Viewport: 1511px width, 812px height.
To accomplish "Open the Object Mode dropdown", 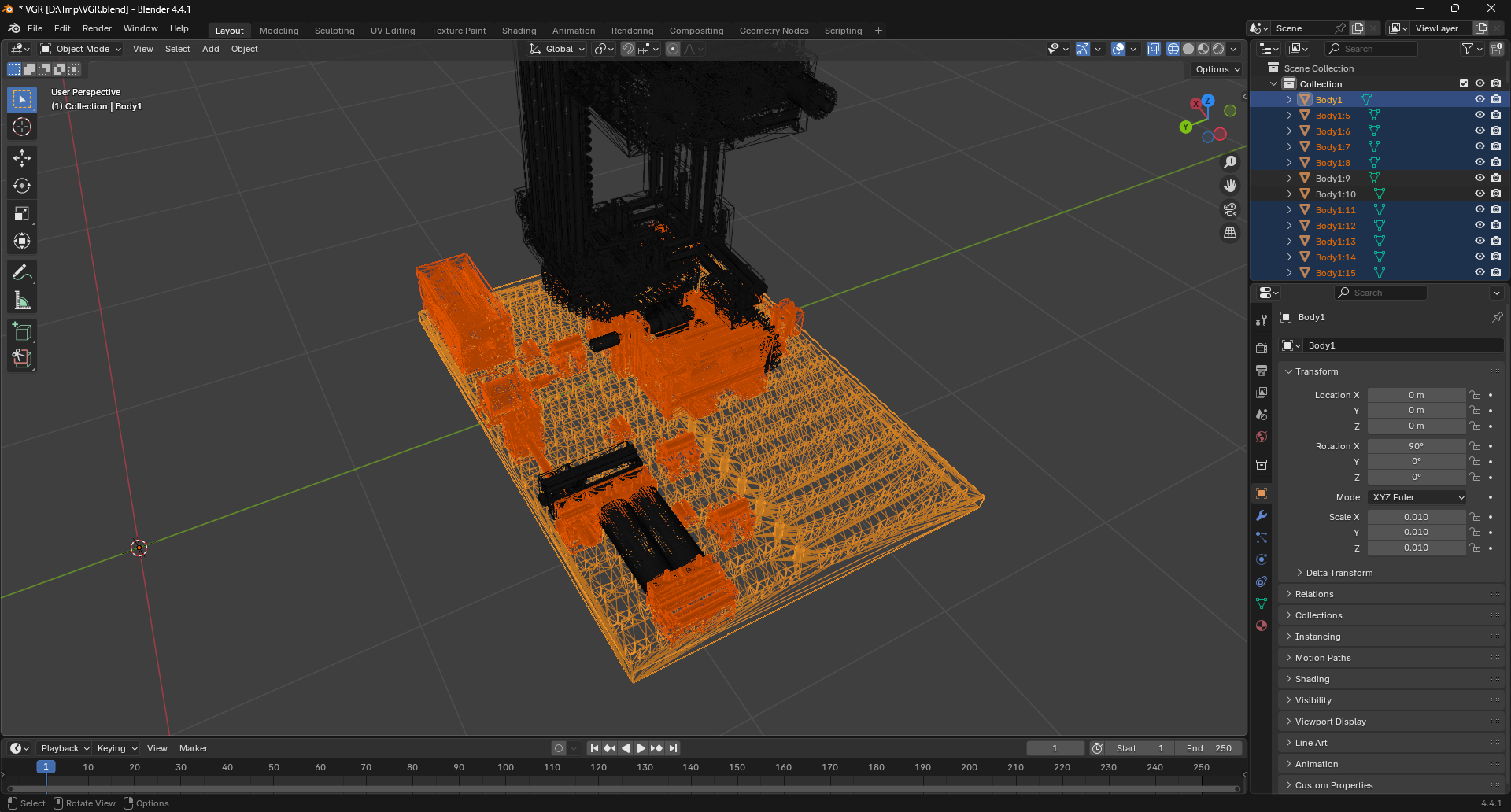I will 81,49.
